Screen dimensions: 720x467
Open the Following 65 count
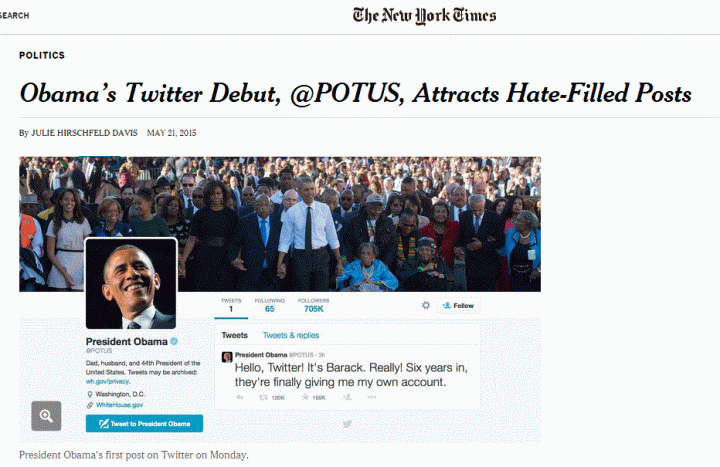[x=270, y=305]
